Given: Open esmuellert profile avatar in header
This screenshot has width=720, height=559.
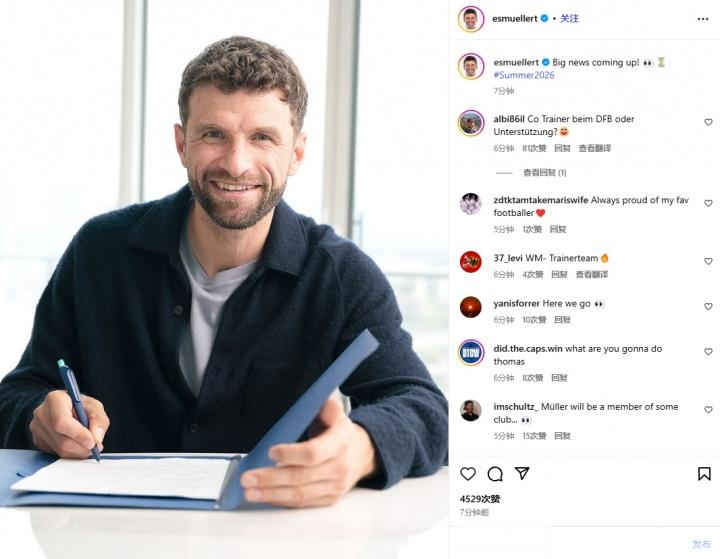Looking at the screenshot, I should click(471, 19).
